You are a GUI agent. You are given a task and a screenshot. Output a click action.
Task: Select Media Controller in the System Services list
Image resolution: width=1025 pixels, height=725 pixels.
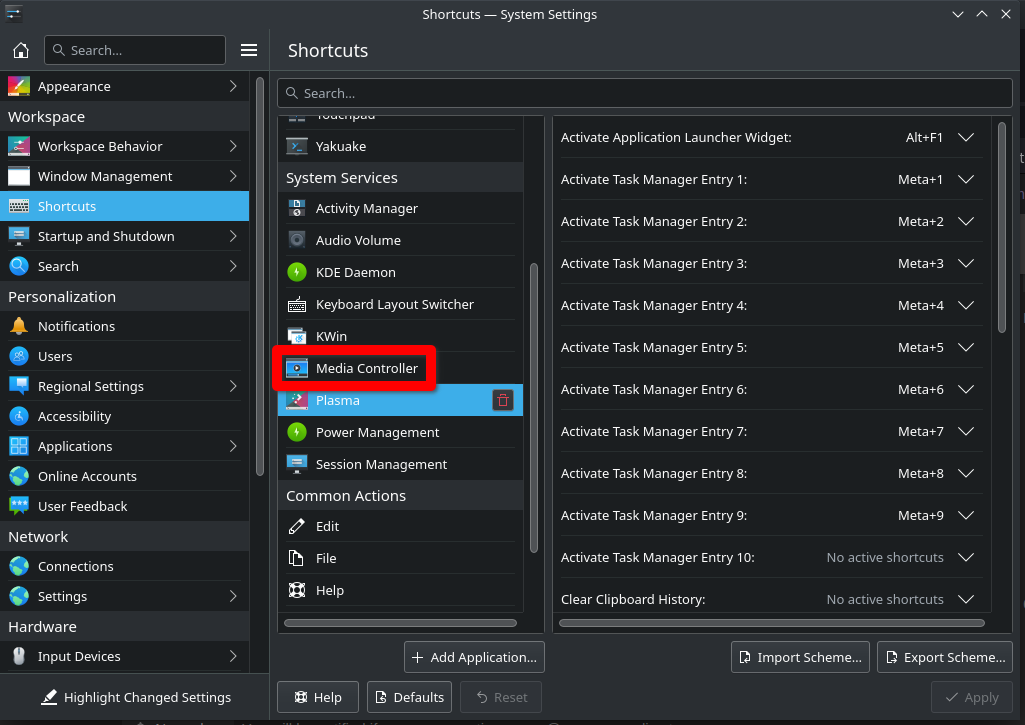click(400, 368)
